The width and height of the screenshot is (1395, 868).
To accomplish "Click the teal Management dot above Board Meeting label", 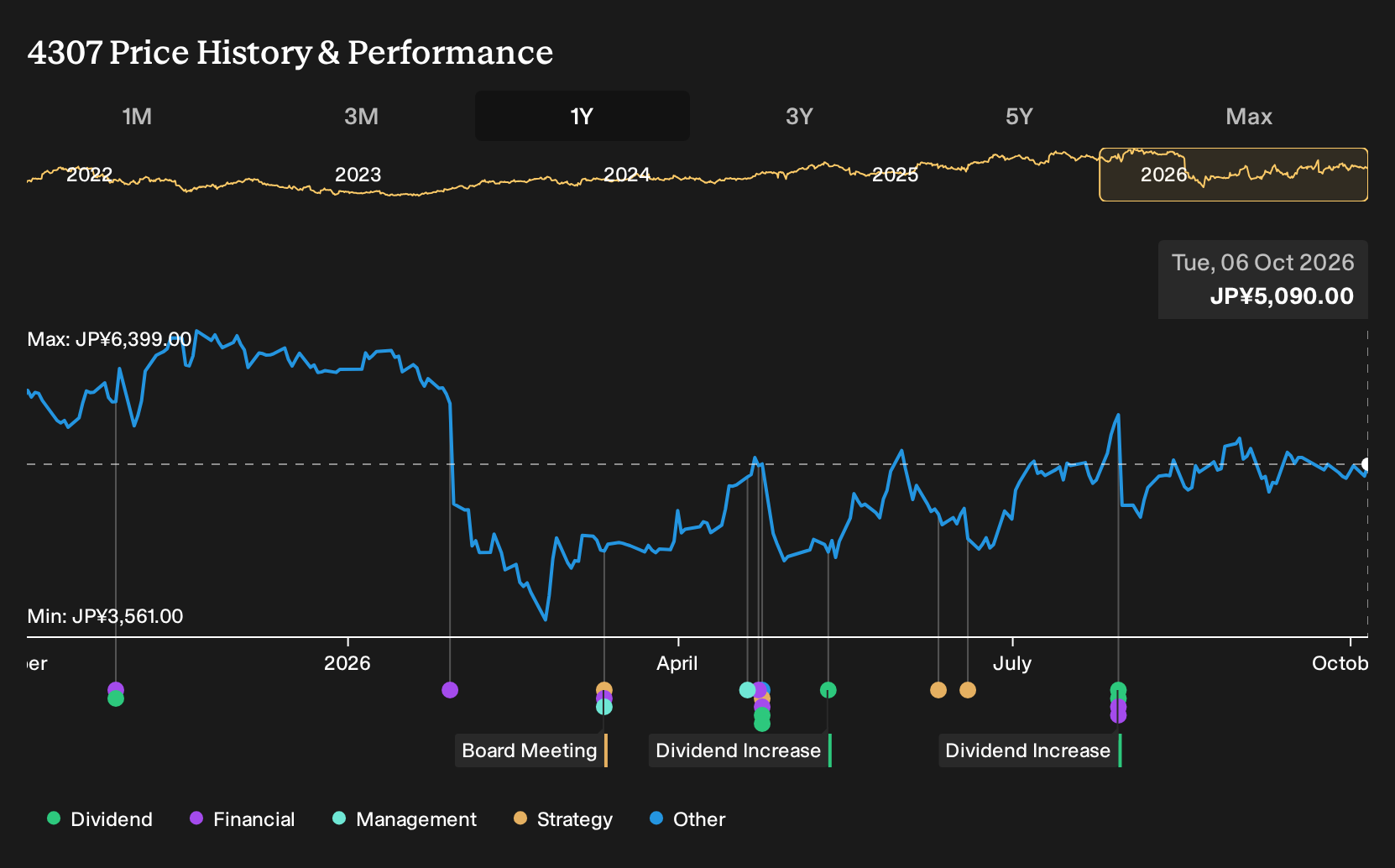I will point(604,708).
